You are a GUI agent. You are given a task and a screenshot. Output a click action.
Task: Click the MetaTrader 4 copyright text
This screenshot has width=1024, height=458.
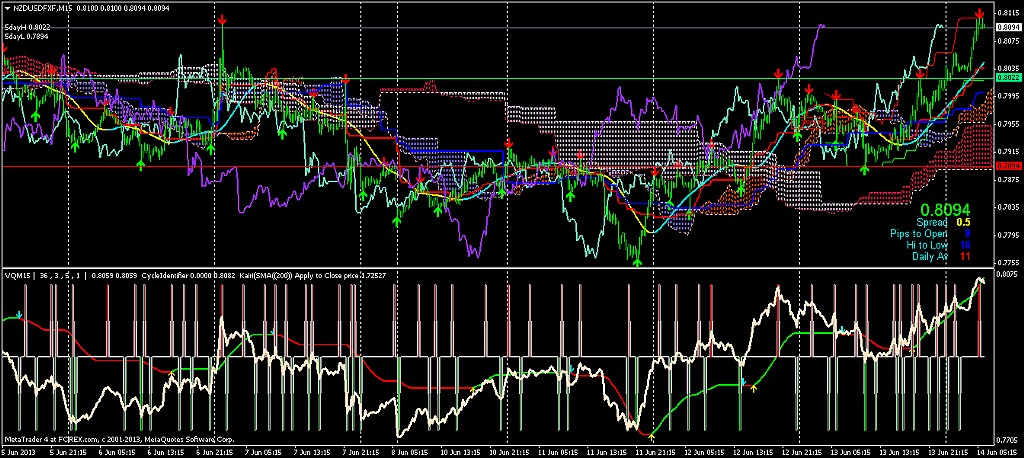tap(118, 439)
